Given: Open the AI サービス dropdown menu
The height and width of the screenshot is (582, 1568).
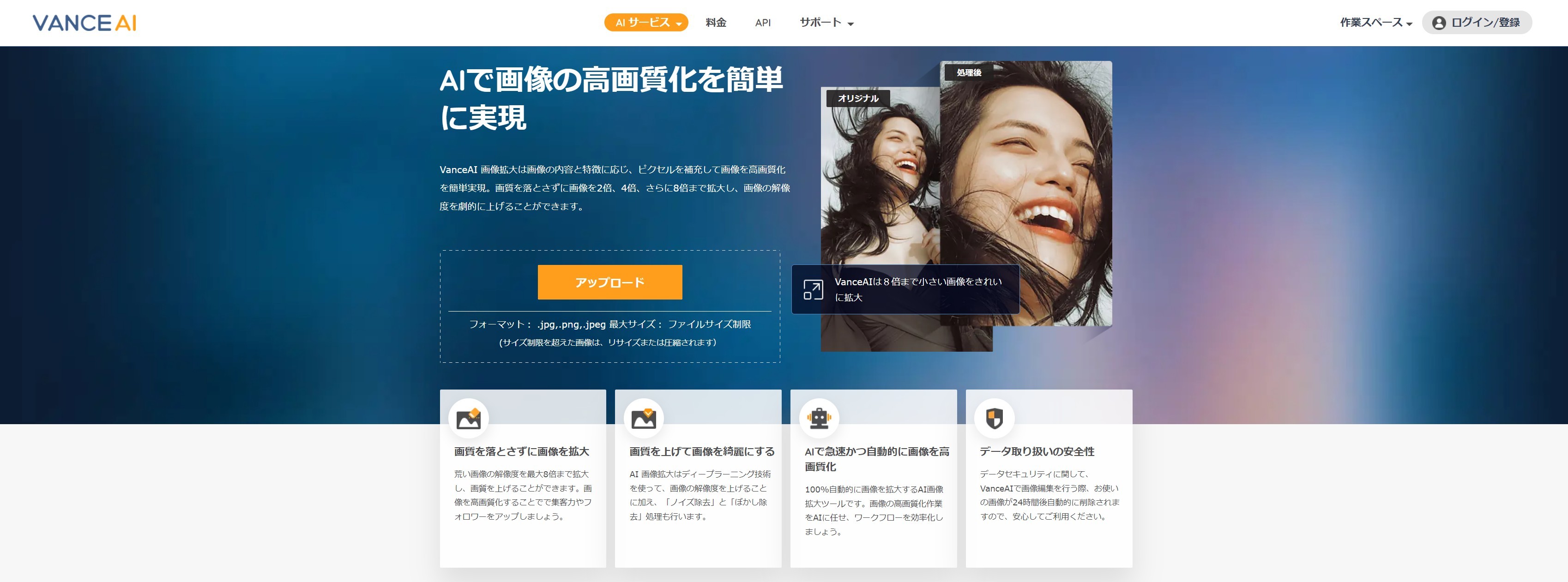Looking at the screenshot, I should (x=646, y=23).
